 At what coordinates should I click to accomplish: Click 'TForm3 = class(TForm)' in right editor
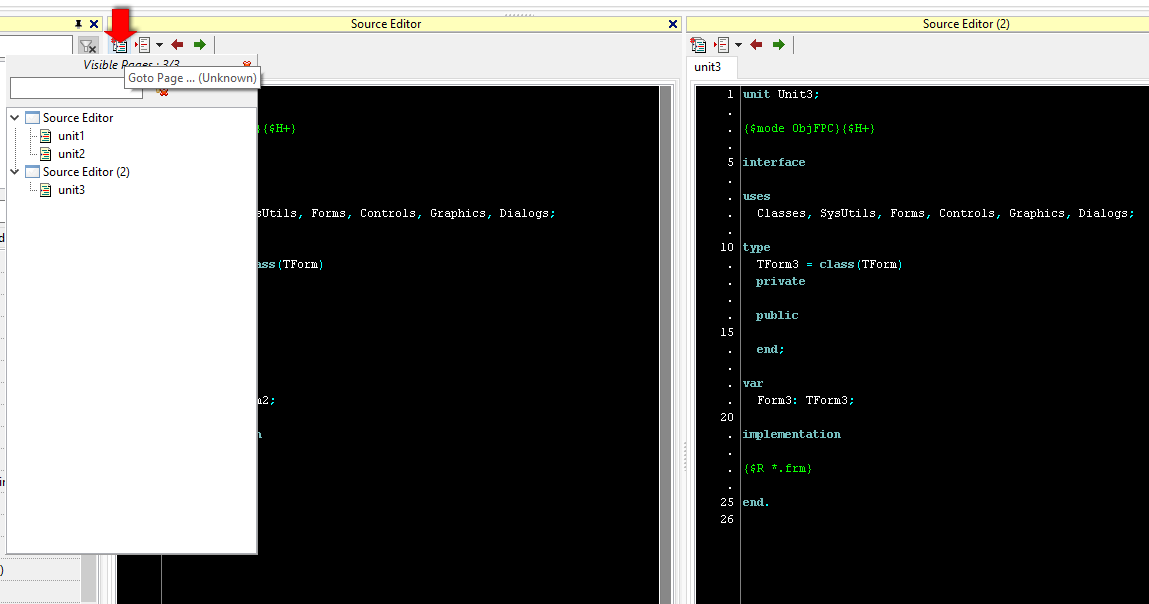(x=830, y=264)
